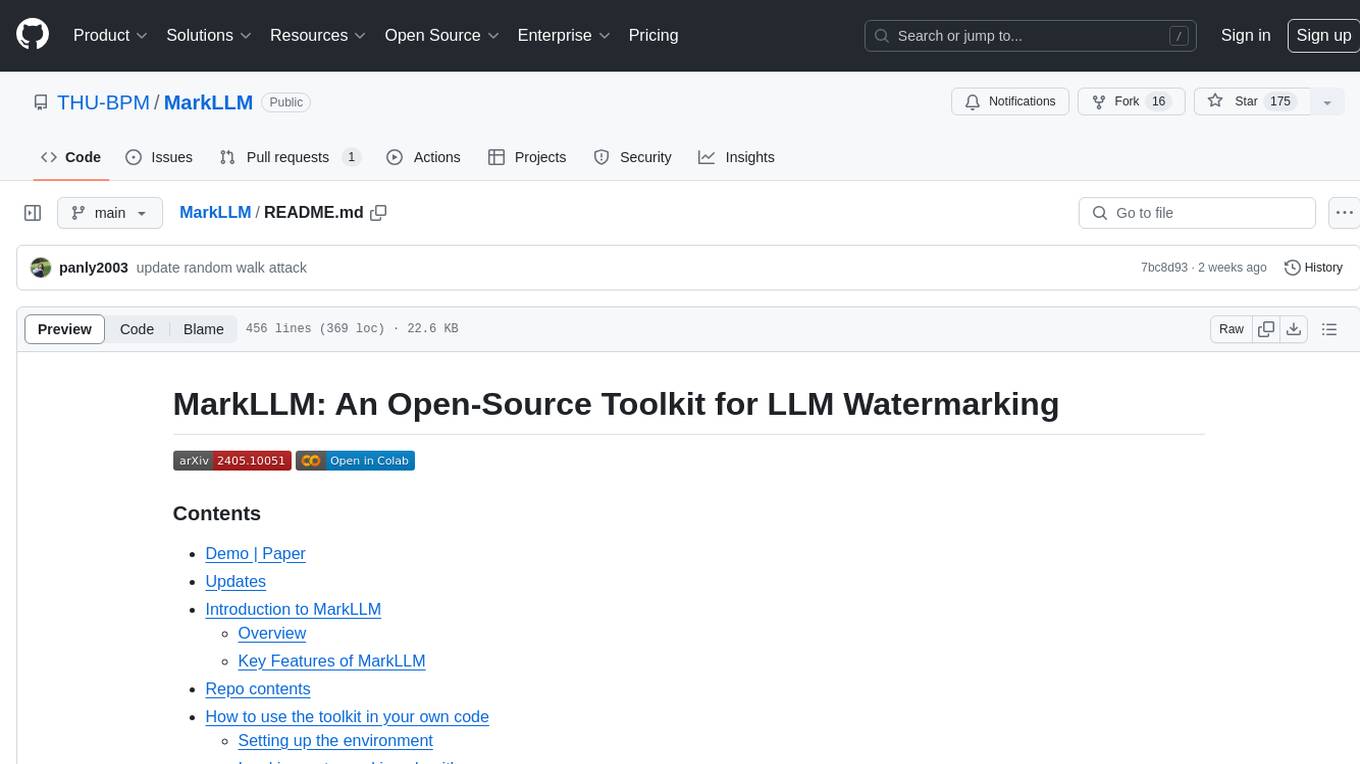The image size is (1360, 764).
Task: Copy raw file contents icon
Action: pyautogui.click(x=1266, y=329)
